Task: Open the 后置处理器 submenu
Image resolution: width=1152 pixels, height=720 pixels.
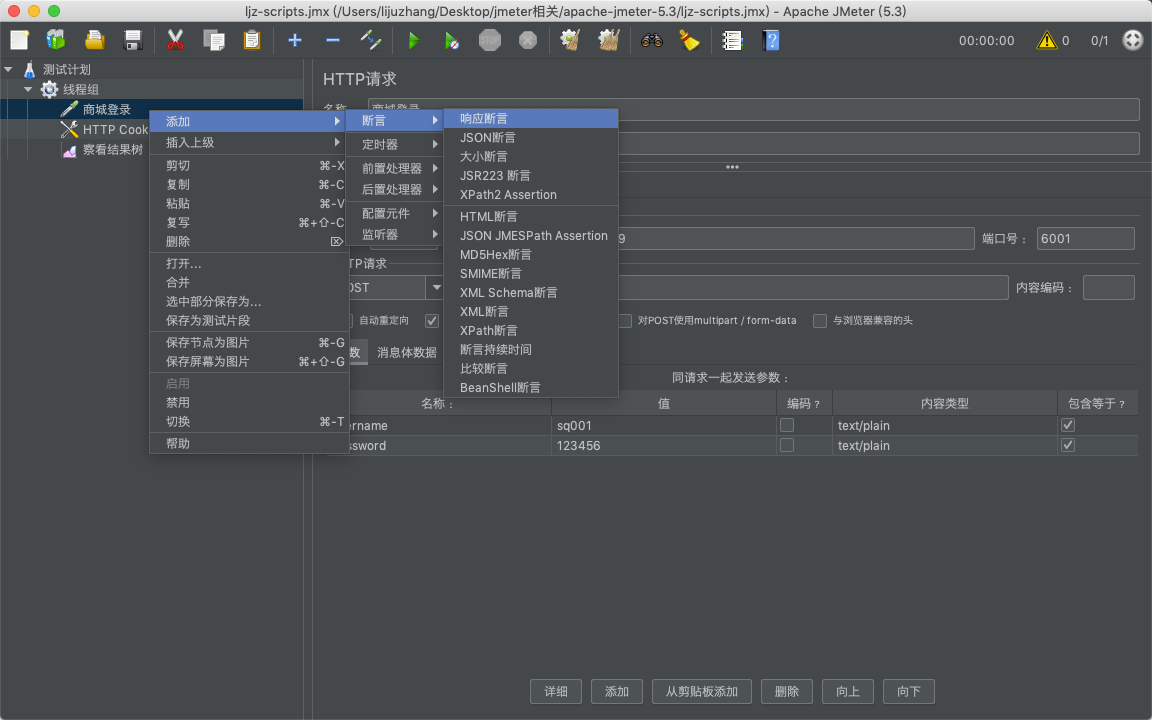Action: tap(395, 190)
